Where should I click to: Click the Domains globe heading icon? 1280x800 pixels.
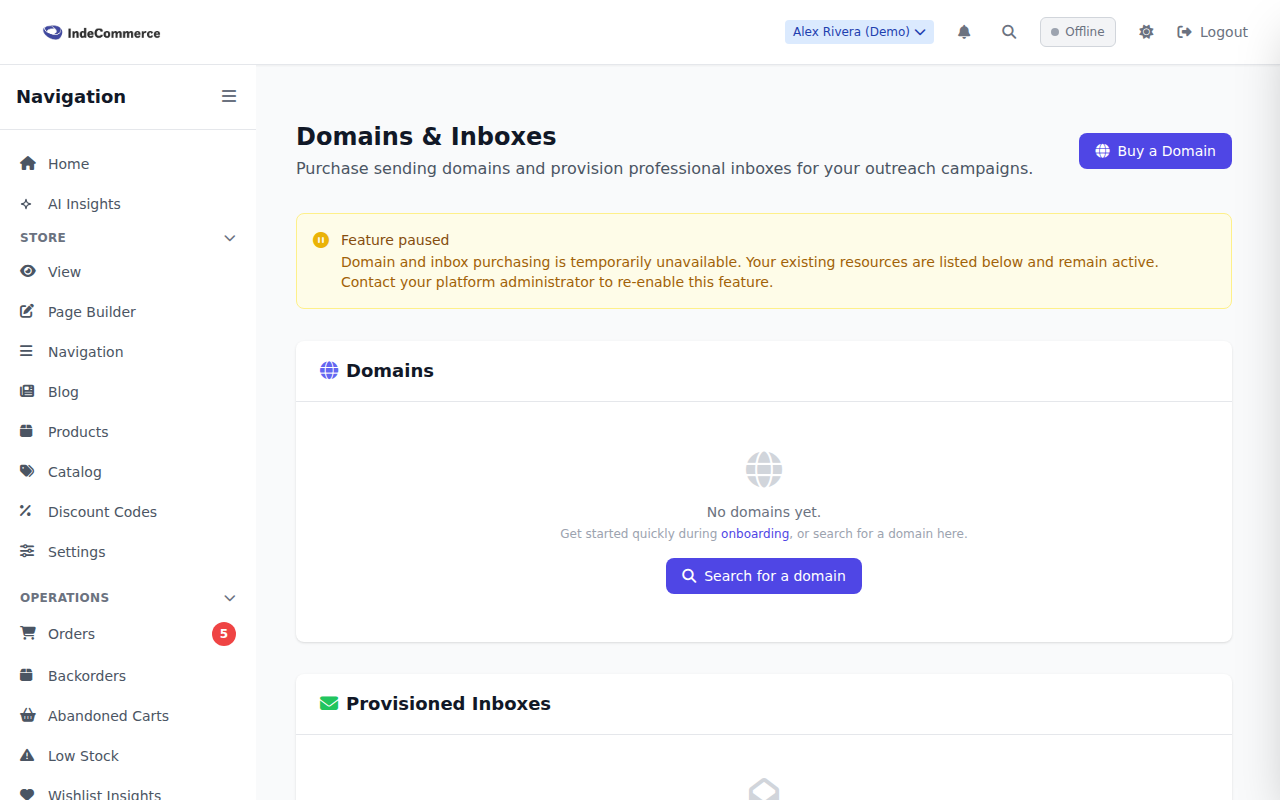[329, 371]
